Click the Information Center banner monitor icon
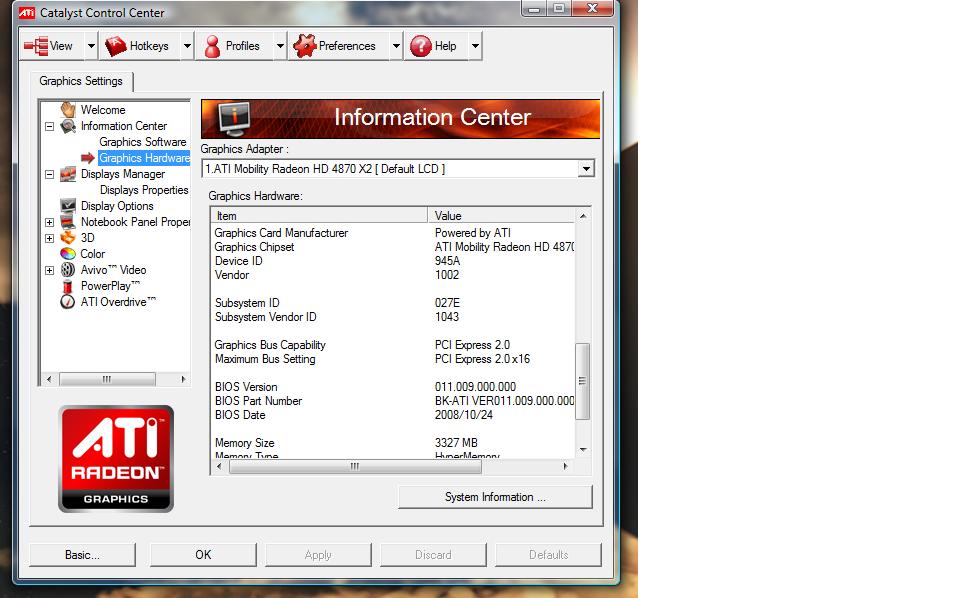 (234, 119)
